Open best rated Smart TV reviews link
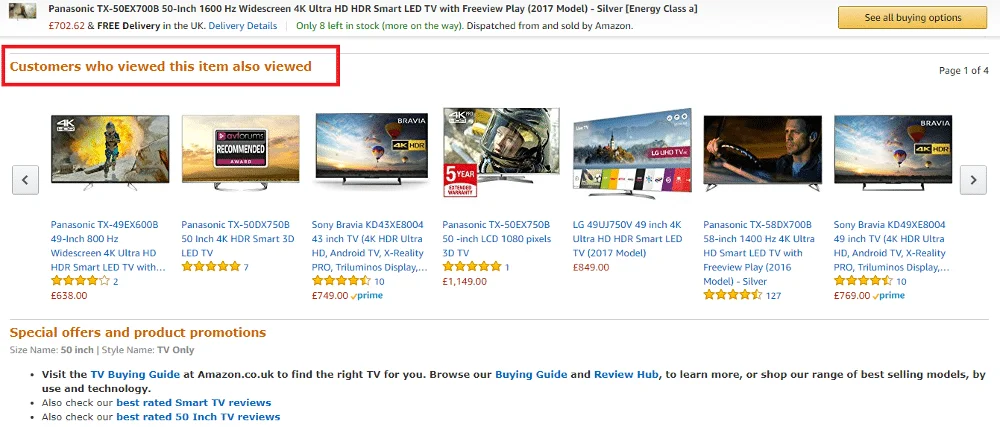The width and height of the screenshot is (1000, 427). coord(193,402)
